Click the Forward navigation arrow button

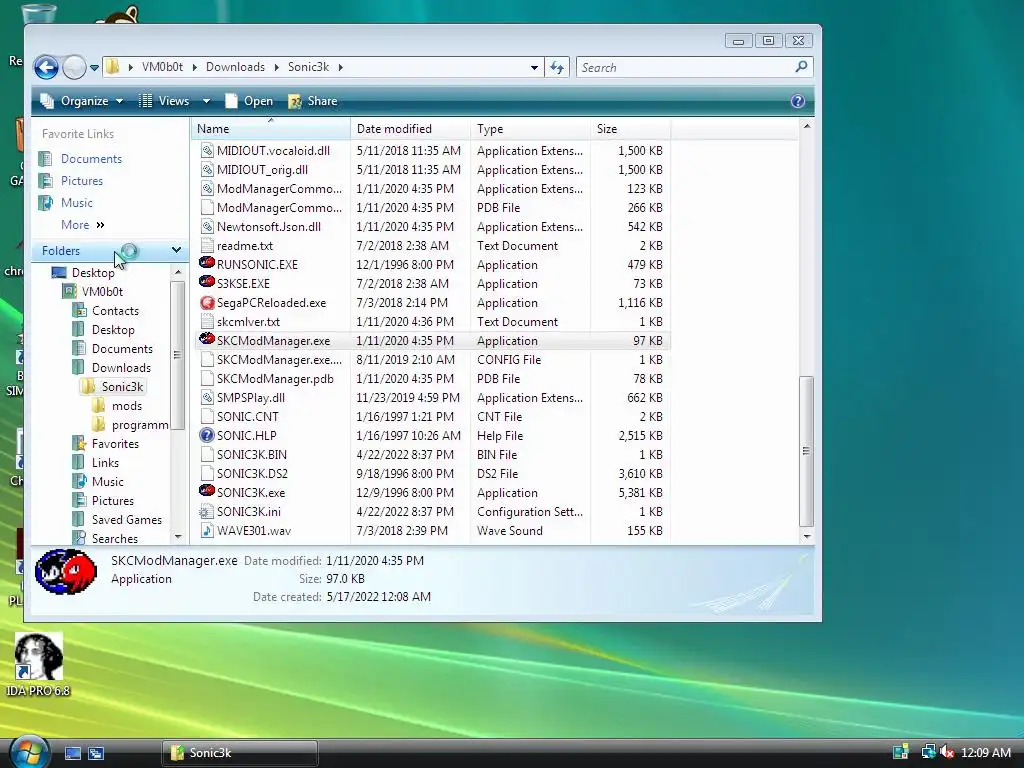tap(74, 67)
